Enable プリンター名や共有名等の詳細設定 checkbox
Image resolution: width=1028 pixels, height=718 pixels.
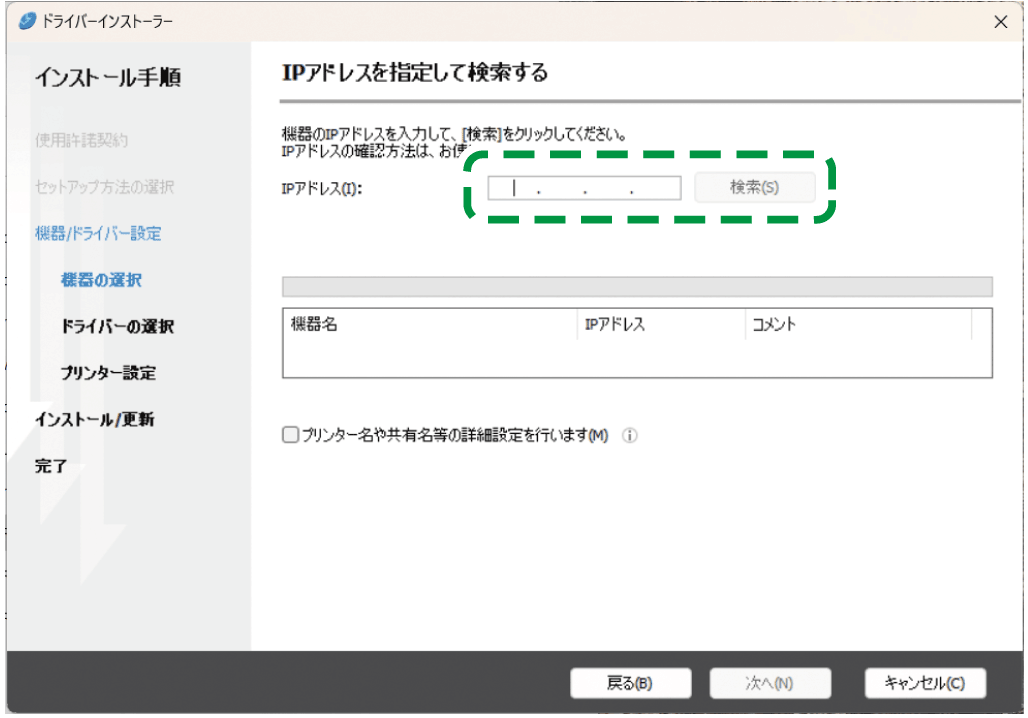pyautogui.click(x=290, y=435)
